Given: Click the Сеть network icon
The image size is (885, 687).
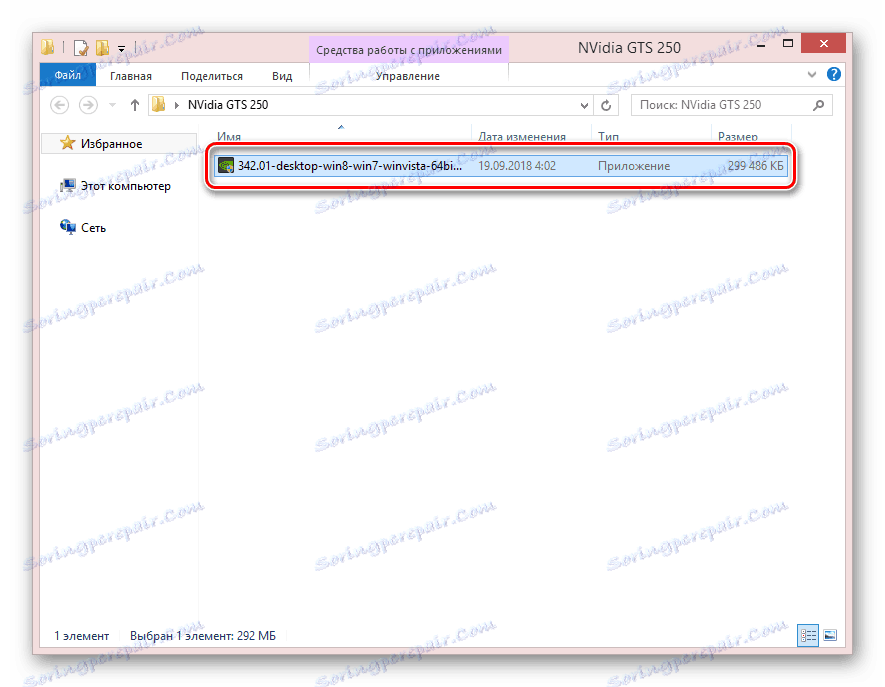Looking at the screenshot, I should (68, 227).
